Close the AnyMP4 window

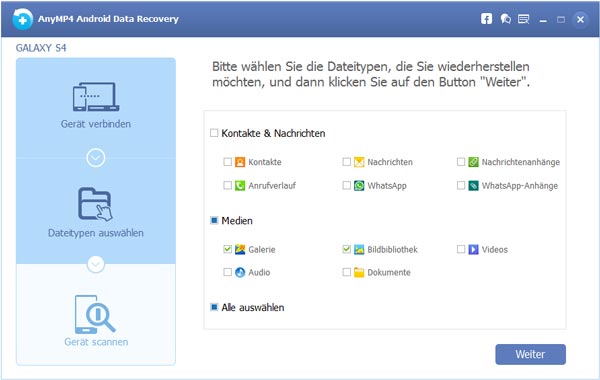(580, 19)
